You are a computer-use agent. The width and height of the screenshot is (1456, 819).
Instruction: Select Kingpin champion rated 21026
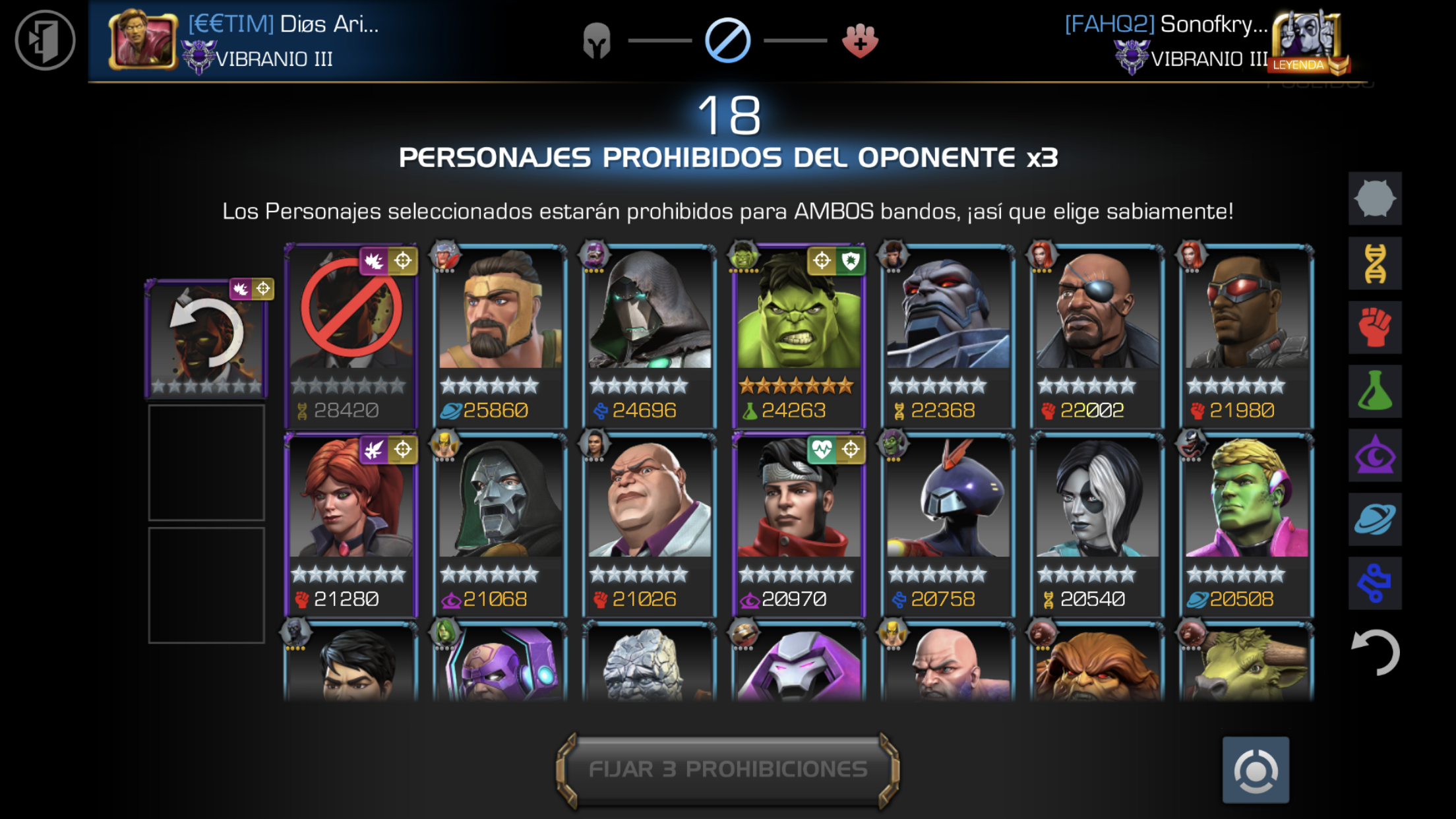coord(649,525)
